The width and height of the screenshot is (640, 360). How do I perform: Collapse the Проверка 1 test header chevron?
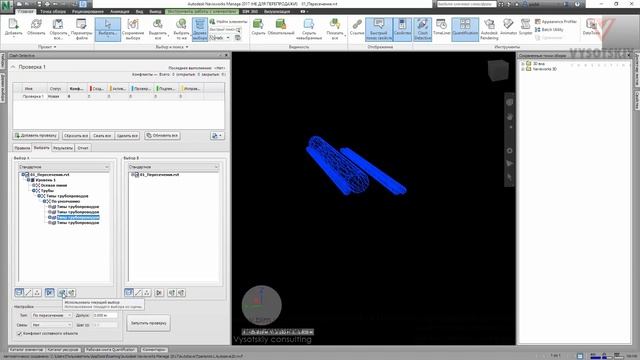pos(13,67)
